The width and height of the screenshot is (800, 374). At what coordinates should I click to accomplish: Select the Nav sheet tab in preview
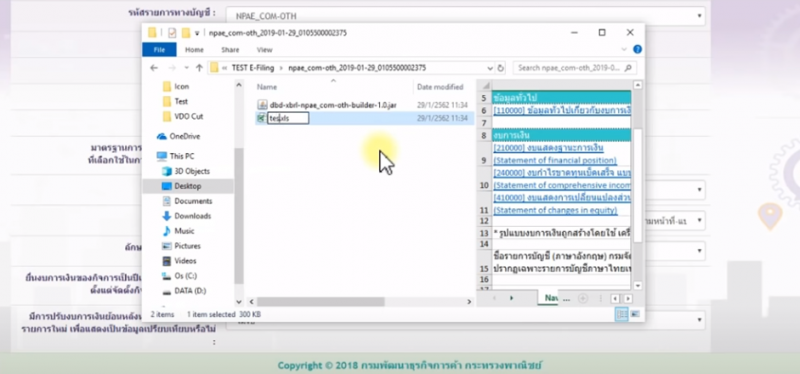coord(551,297)
